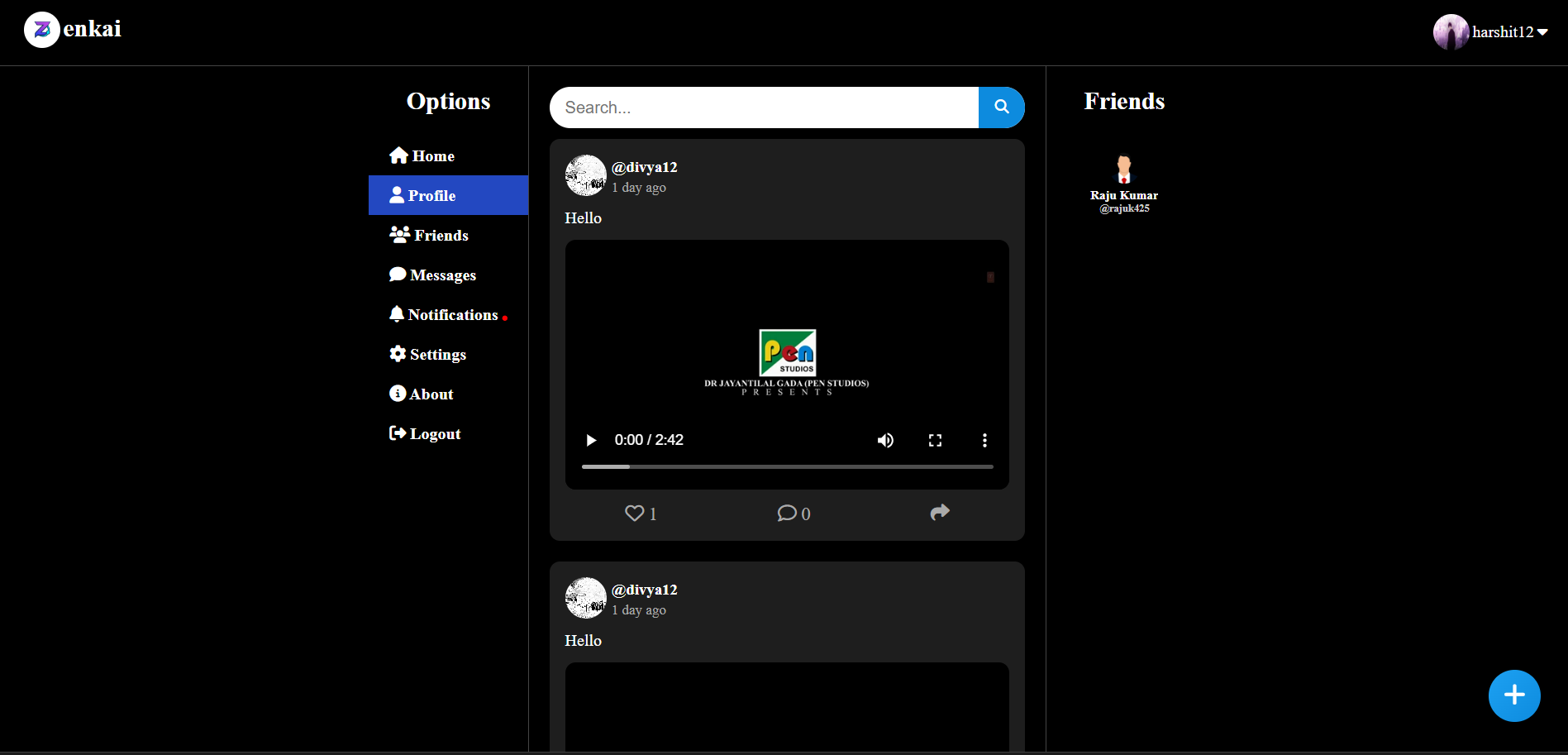Screen dimensions: 1568x755
Task: Click Logout in the sidebar
Action: [425, 433]
